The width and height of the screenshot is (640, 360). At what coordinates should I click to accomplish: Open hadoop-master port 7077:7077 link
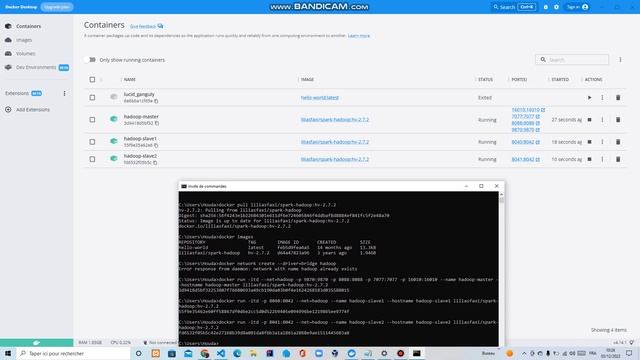(x=526, y=116)
